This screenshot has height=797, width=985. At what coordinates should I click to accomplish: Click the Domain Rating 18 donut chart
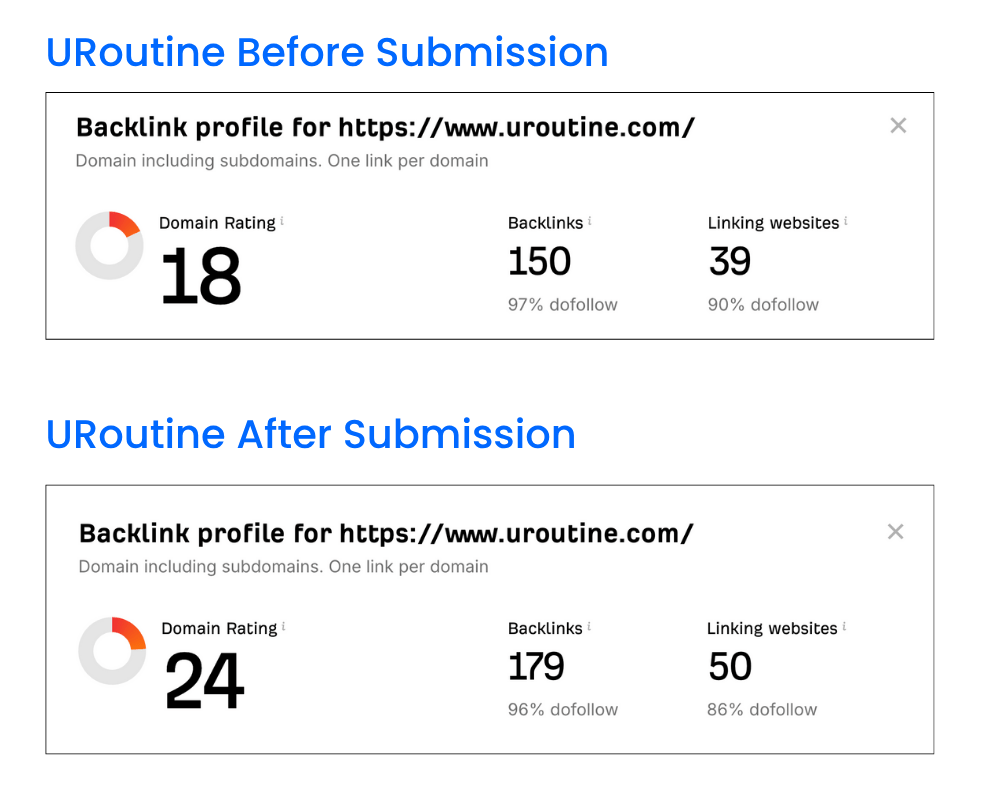[x=109, y=246]
